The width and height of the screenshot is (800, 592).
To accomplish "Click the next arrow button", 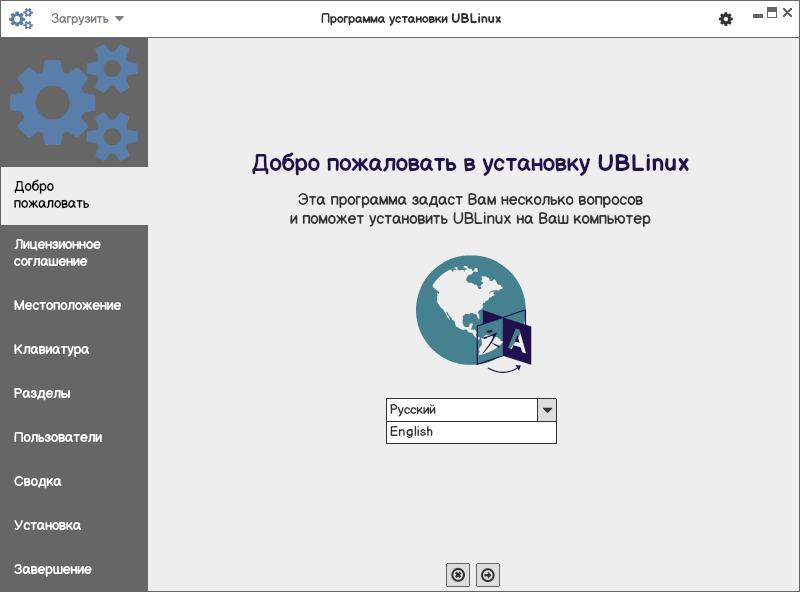I will pyautogui.click(x=488, y=575).
